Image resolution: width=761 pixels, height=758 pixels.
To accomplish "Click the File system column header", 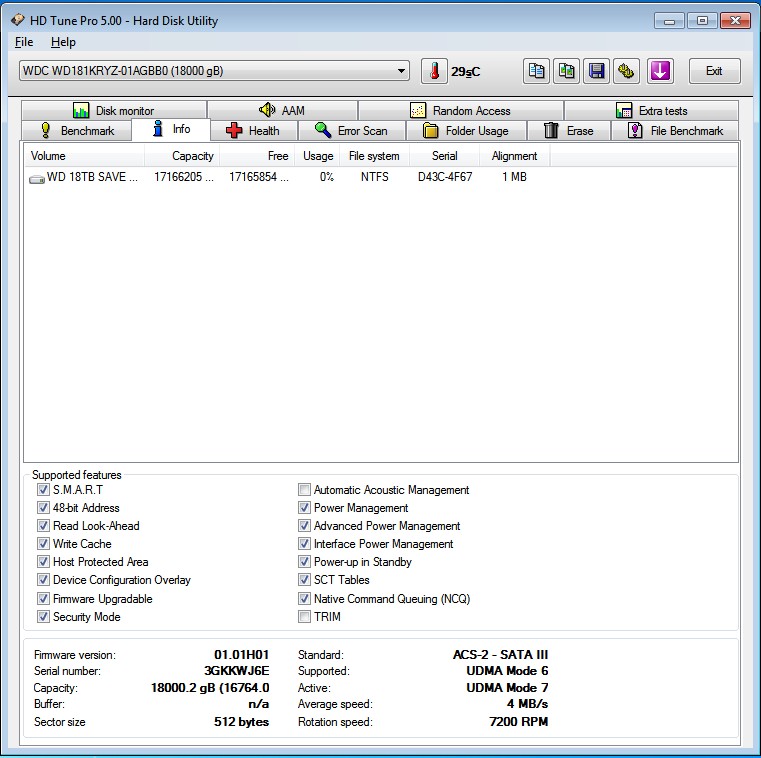I will click(374, 156).
